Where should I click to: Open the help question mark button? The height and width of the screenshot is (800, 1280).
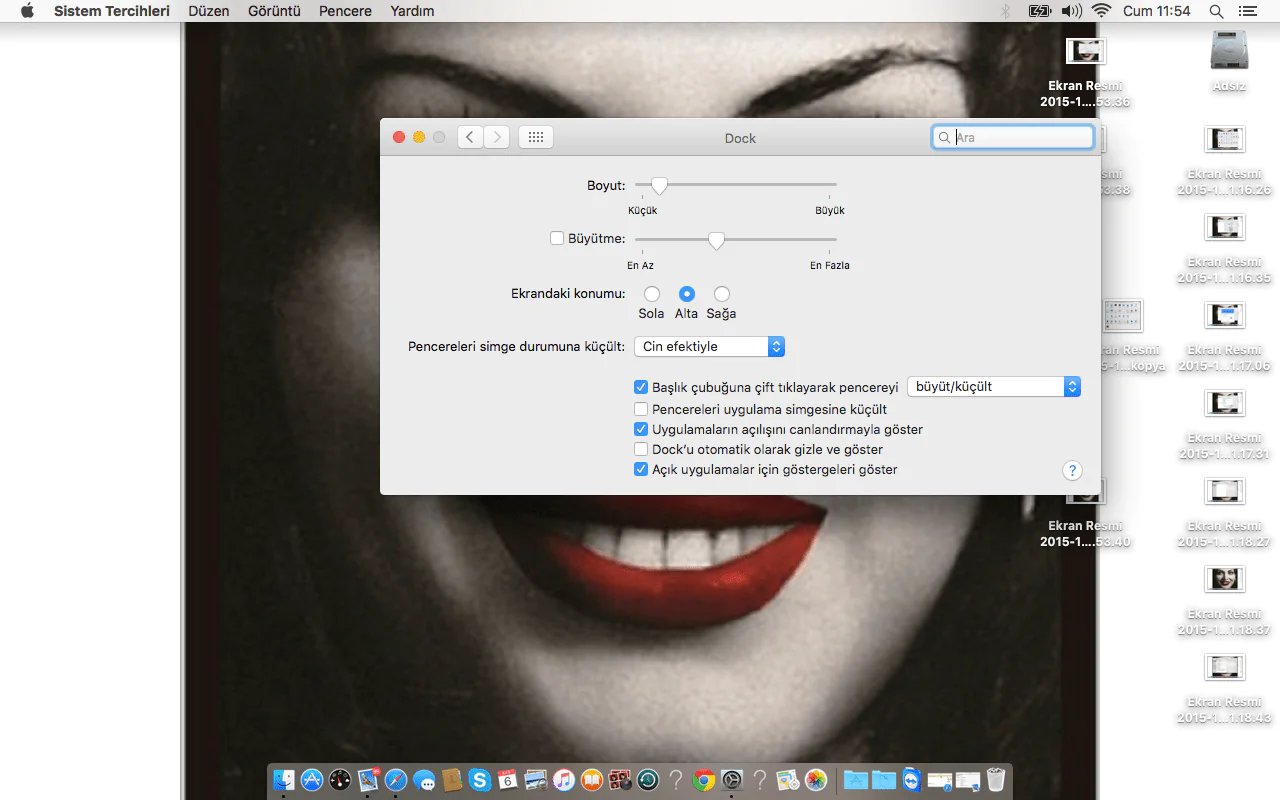[x=1071, y=471]
